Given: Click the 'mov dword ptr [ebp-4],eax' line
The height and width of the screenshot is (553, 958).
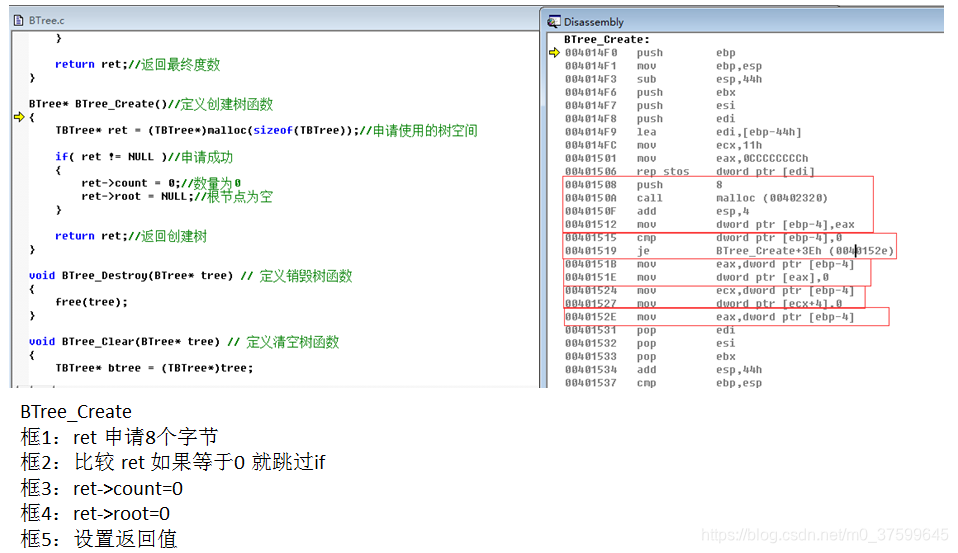Looking at the screenshot, I should (x=709, y=225).
